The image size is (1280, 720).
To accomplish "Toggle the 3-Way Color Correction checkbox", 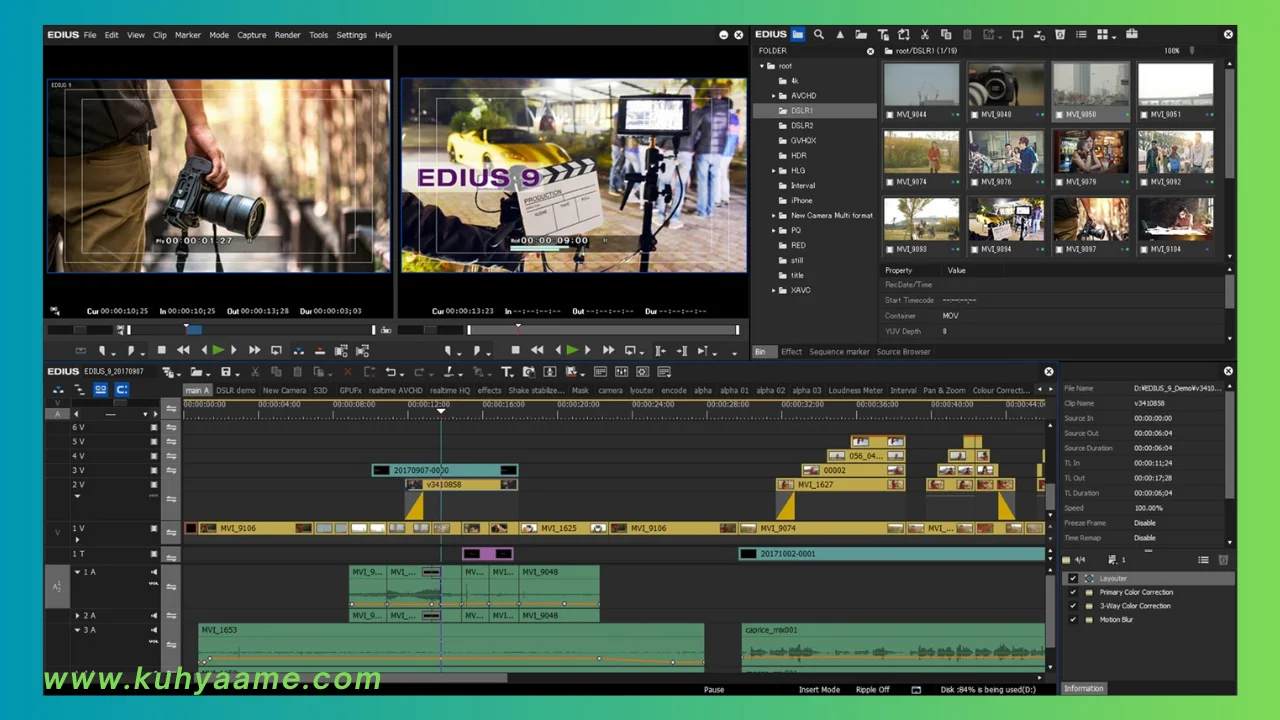I will (x=1073, y=606).
